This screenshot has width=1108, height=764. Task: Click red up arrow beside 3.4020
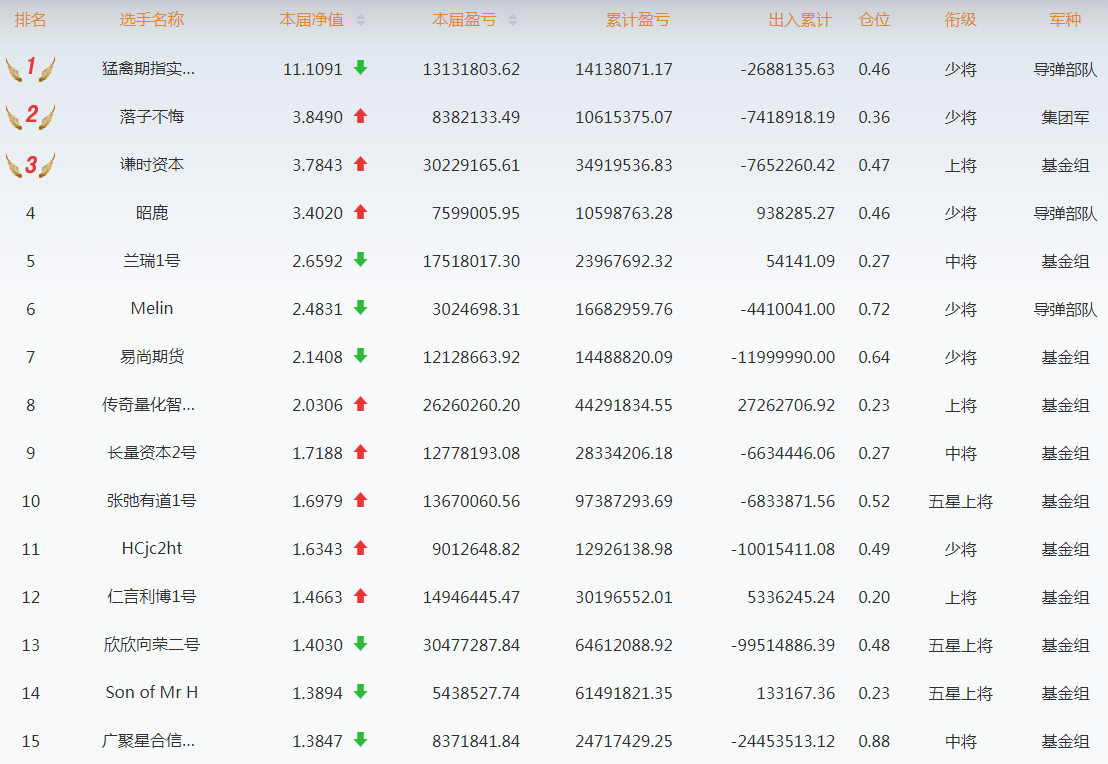[360, 212]
